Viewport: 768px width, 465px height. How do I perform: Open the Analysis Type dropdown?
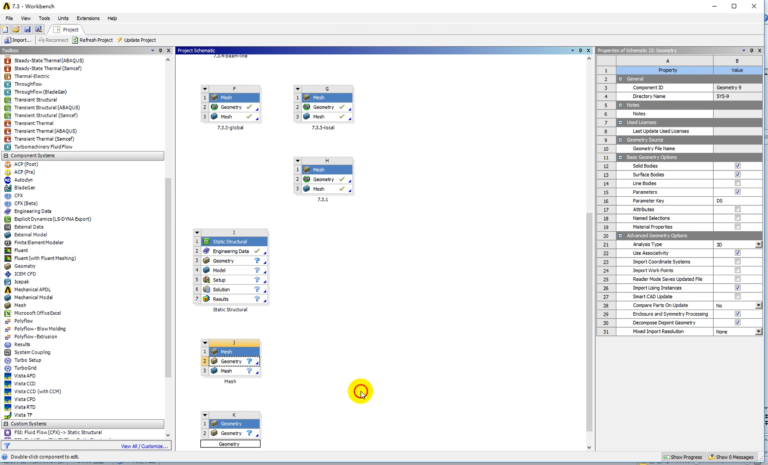point(758,245)
